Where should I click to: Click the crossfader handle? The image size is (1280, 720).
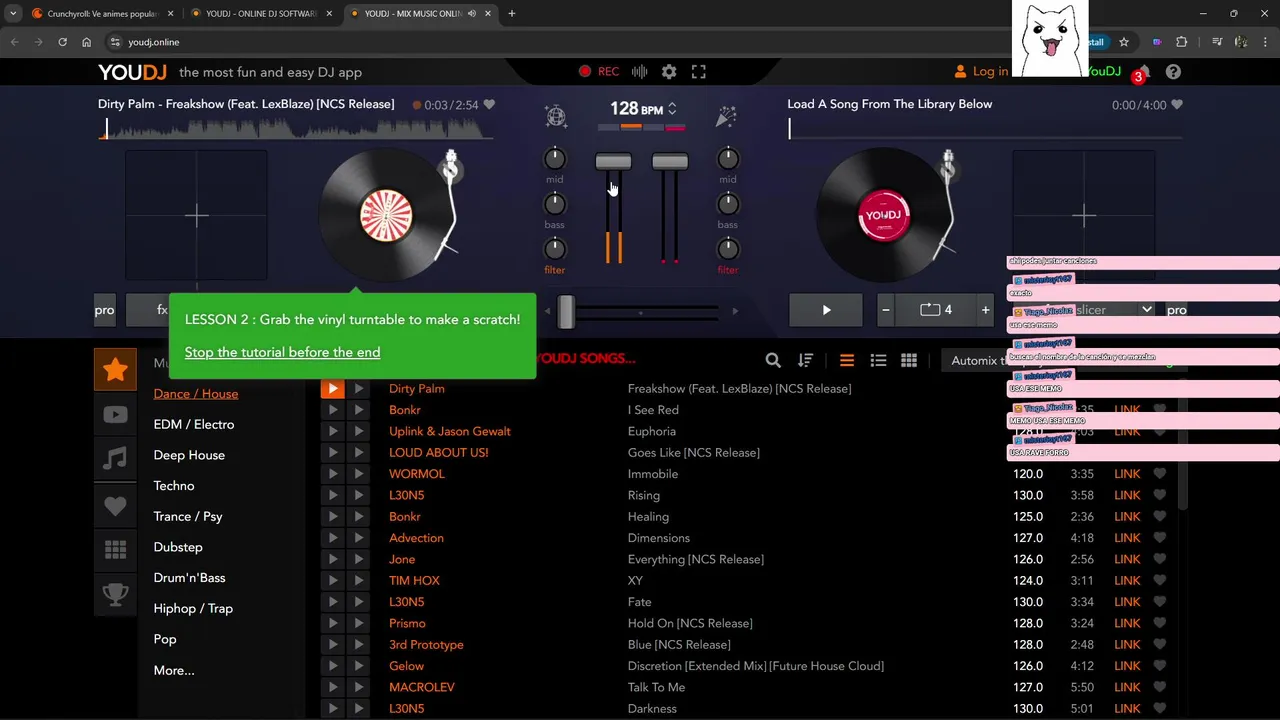tap(566, 312)
